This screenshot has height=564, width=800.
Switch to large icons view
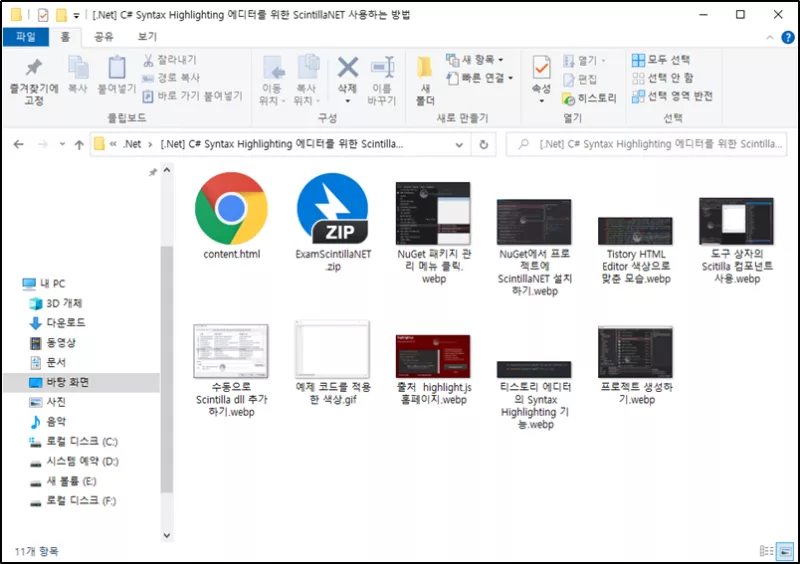(x=785, y=551)
